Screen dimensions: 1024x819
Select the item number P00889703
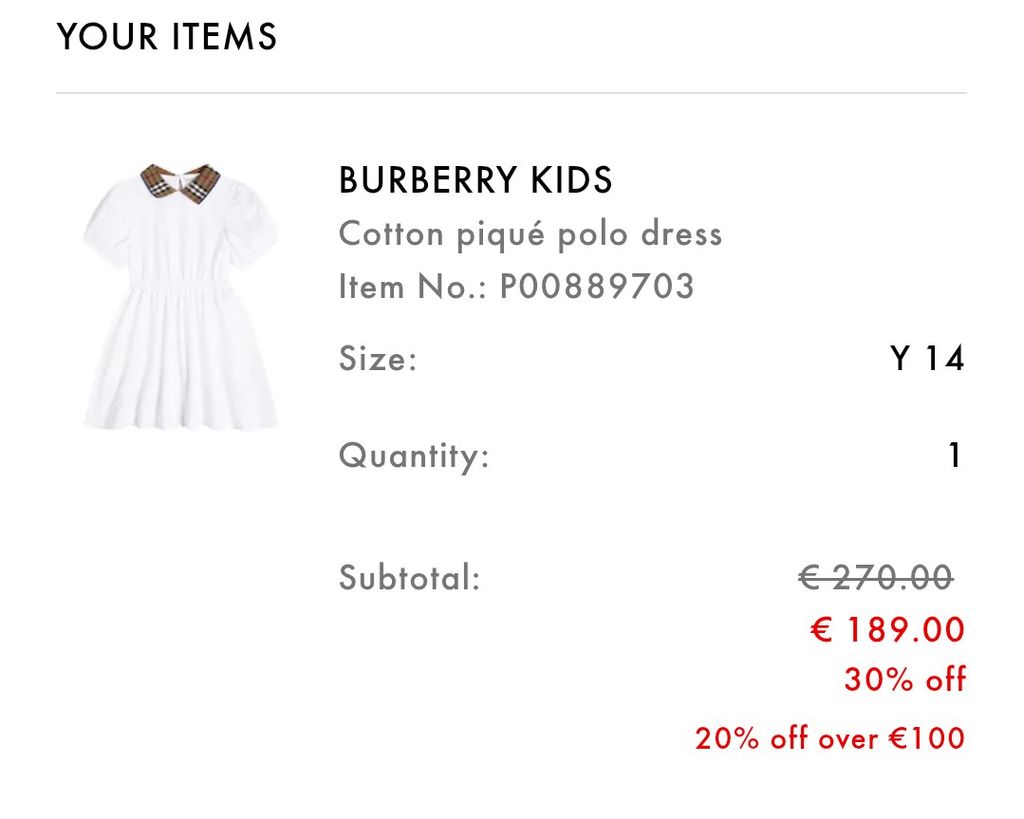597,287
